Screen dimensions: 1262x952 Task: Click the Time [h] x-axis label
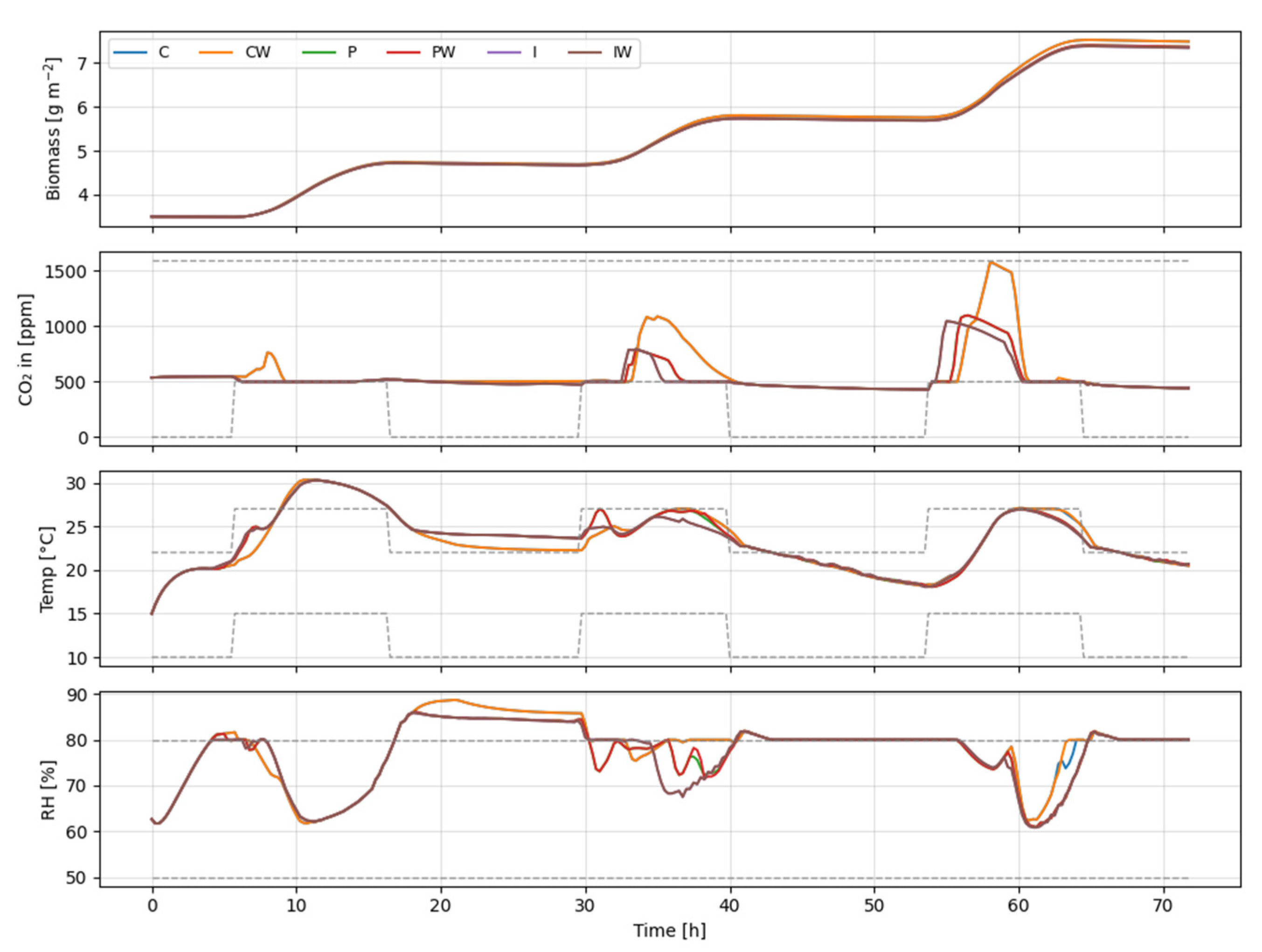(x=669, y=931)
